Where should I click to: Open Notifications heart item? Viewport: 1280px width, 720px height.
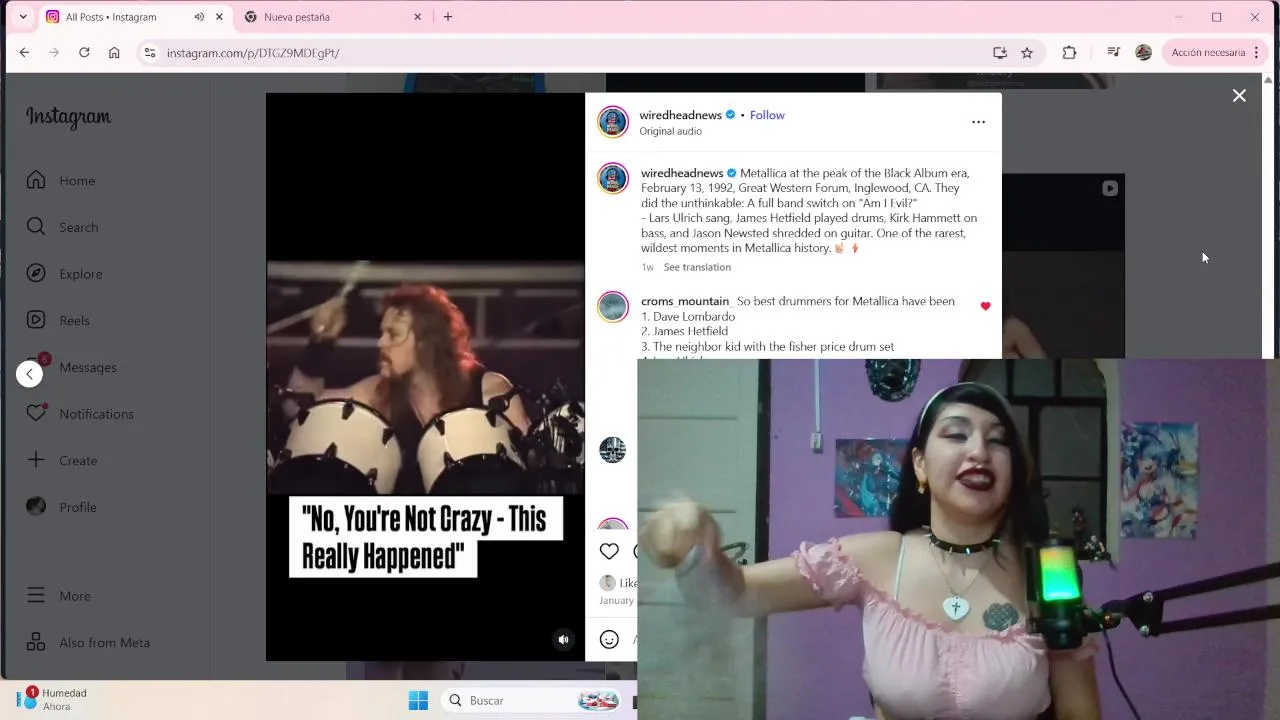[80, 414]
